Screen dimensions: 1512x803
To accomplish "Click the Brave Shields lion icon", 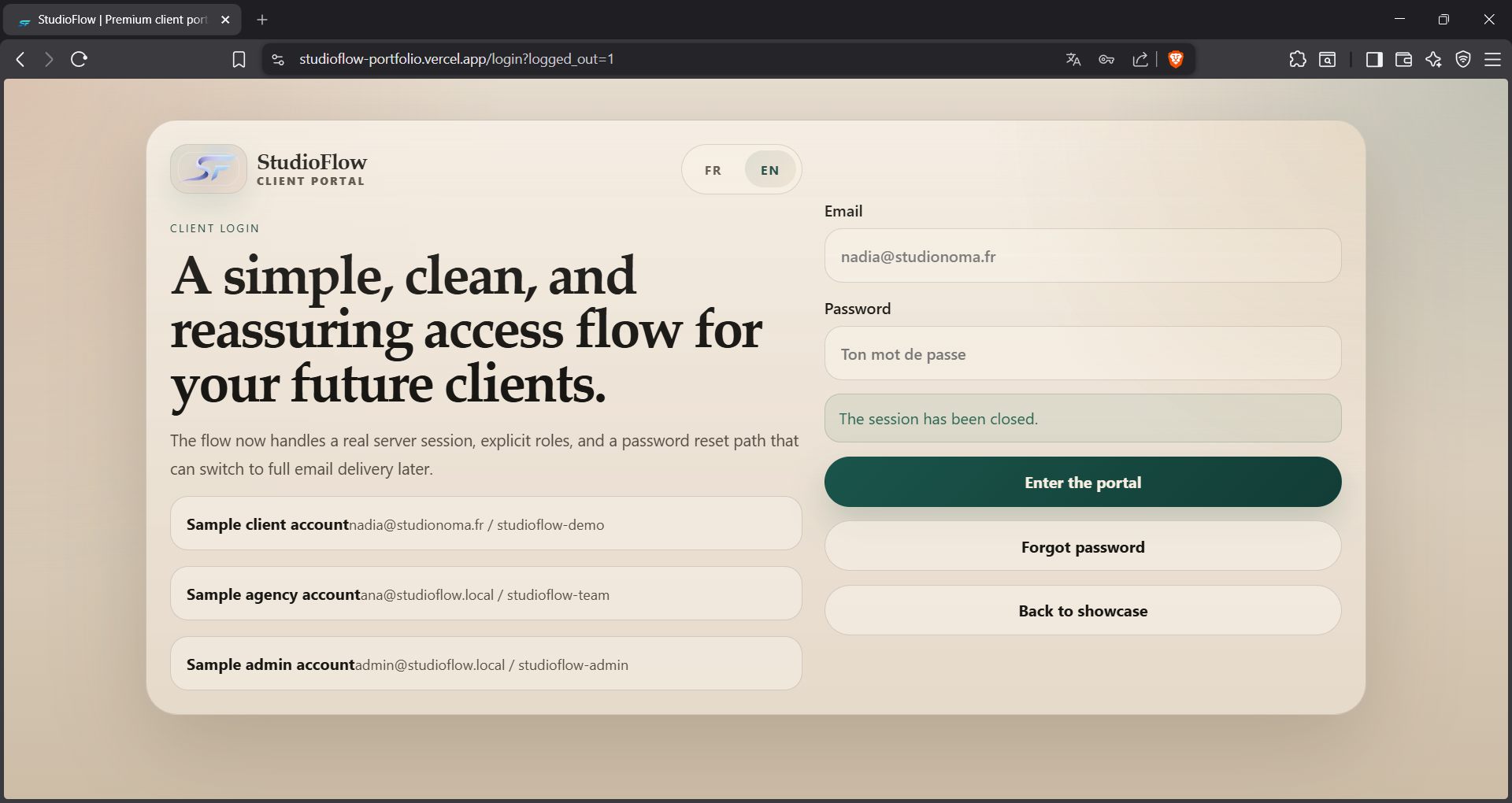I will tap(1176, 59).
